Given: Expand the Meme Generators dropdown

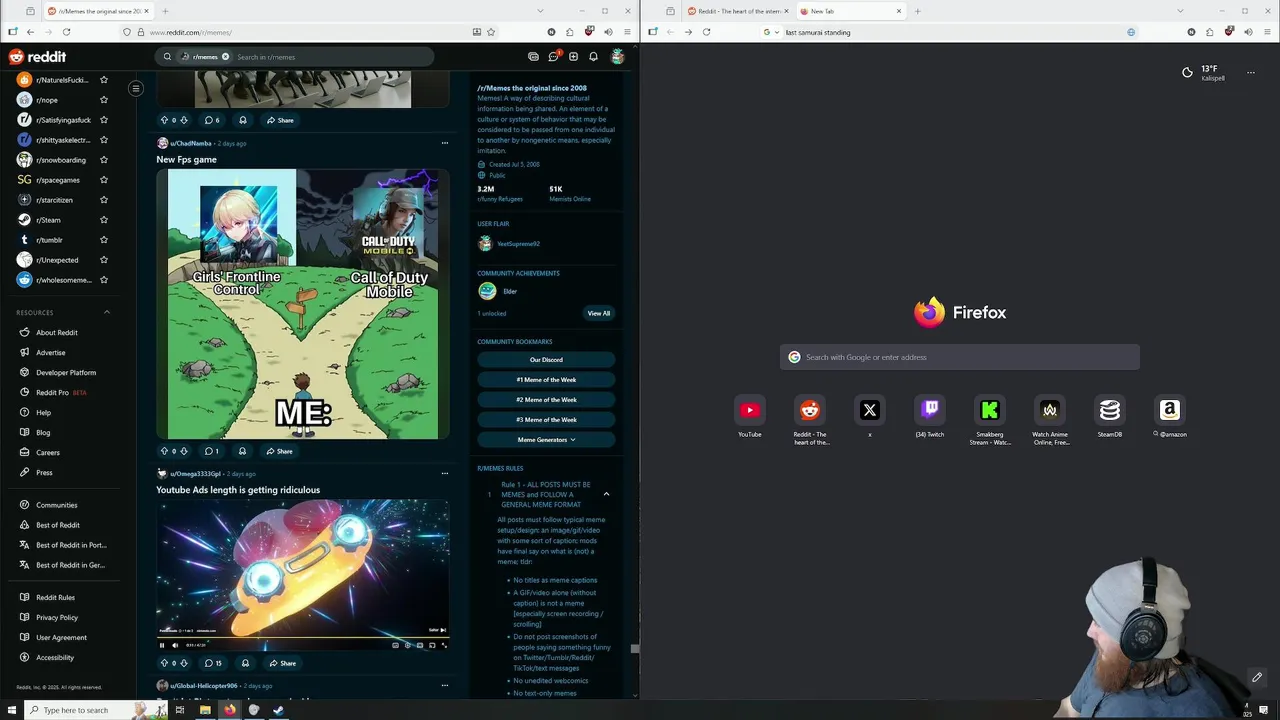Looking at the screenshot, I should click(x=546, y=440).
